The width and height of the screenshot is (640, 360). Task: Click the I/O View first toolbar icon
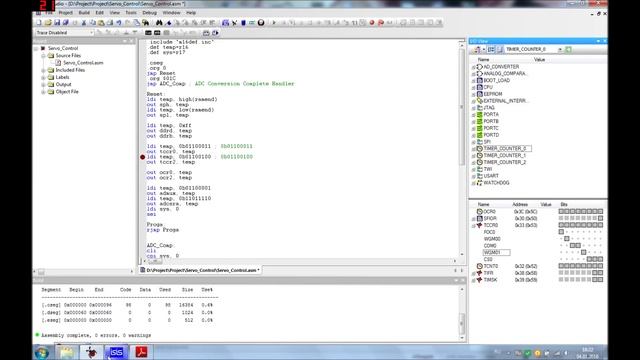point(476,49)
